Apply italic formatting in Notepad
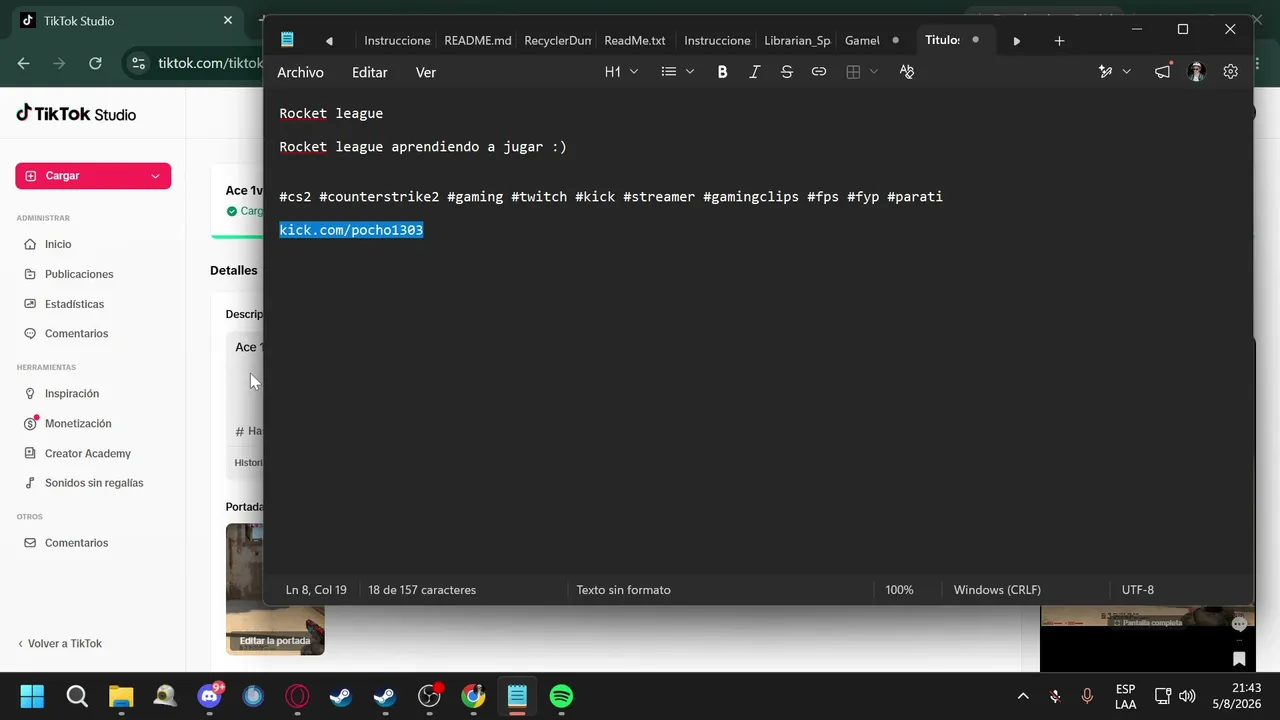This screenshot has height=720, width=1280. [754, 72]
